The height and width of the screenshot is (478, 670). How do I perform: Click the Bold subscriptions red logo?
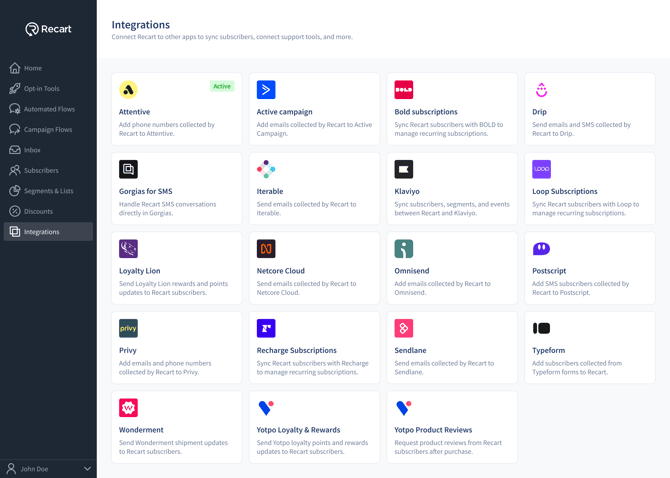click(404, 90)
